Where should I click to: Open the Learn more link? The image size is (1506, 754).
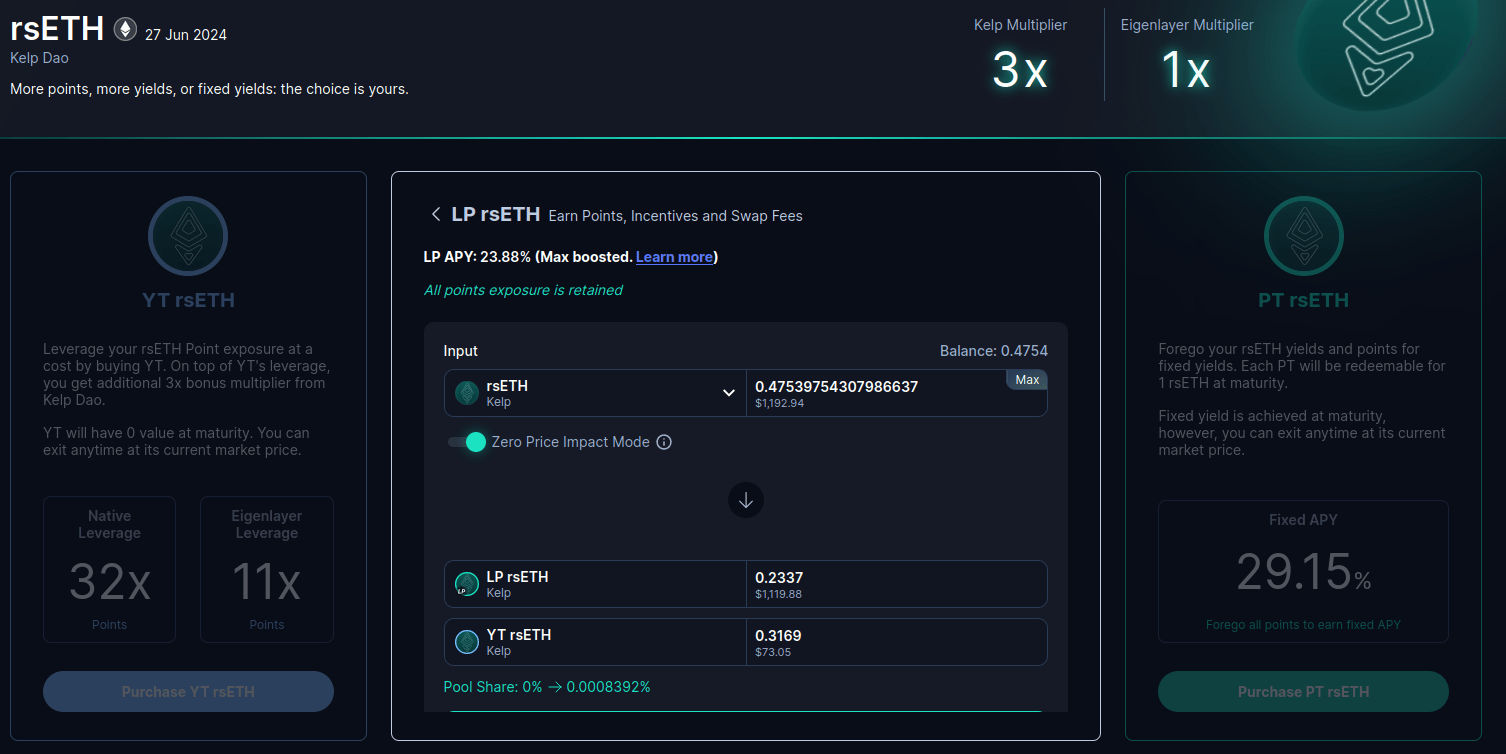click(x=674, y=257)
